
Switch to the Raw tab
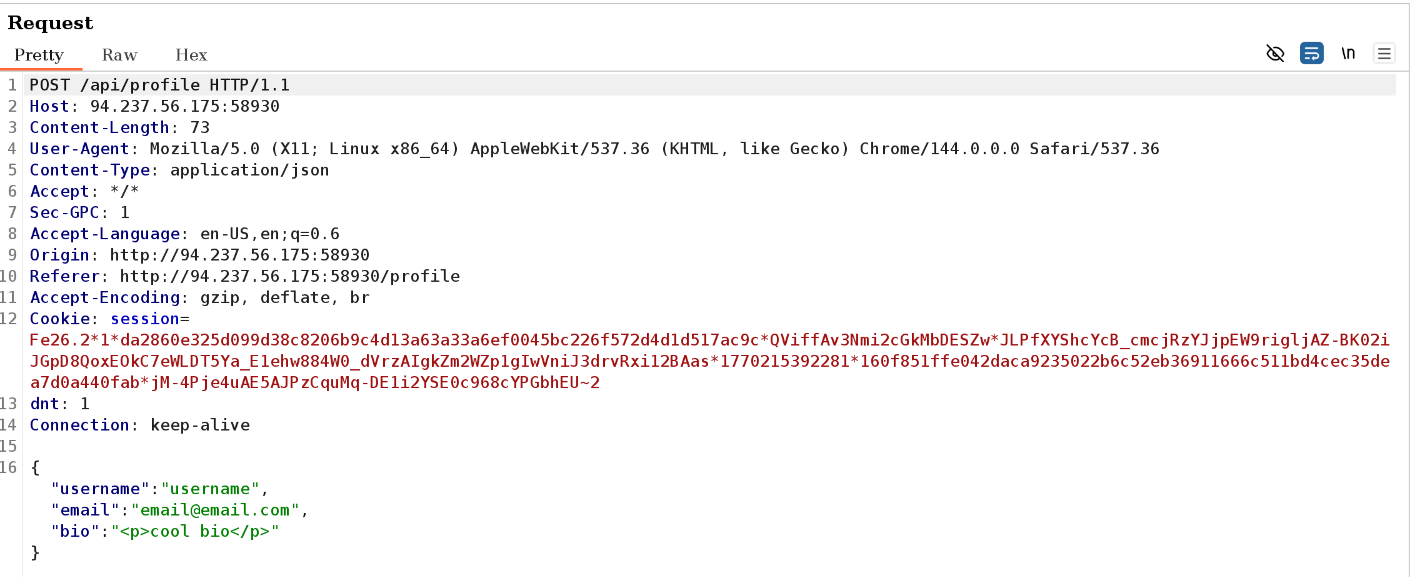click(x=119, y=55)
